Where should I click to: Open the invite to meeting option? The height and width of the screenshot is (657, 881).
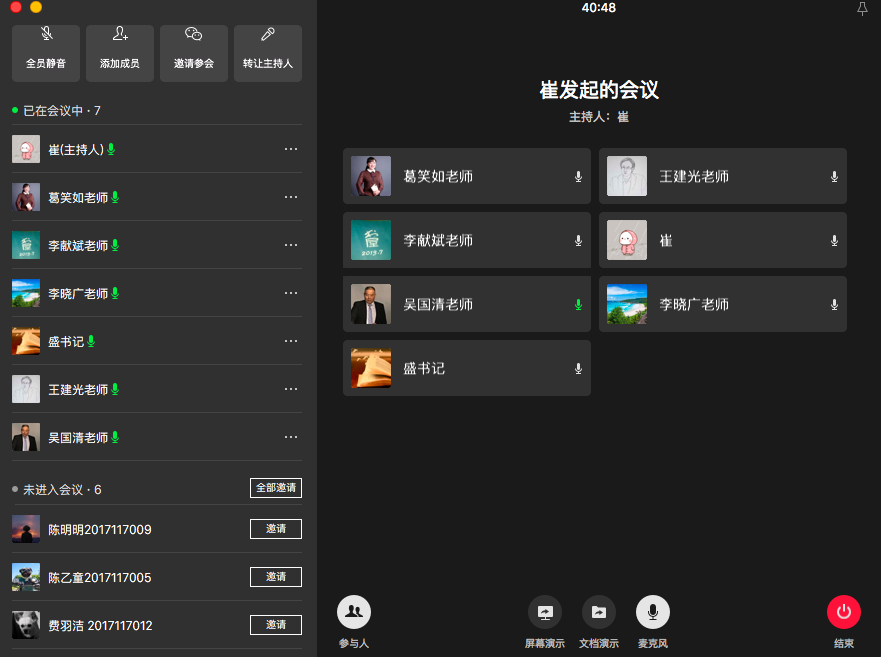coord(194,36)
